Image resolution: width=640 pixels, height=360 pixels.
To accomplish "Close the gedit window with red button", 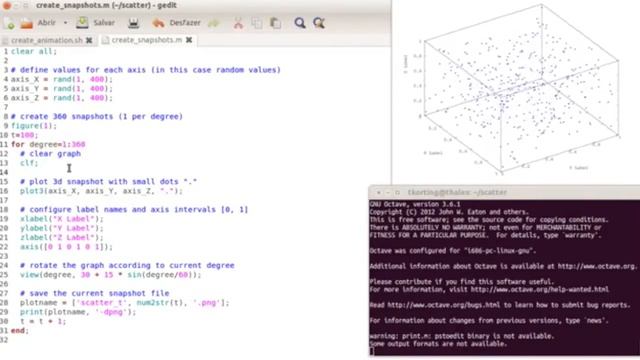I will click(x=7, y=6).
